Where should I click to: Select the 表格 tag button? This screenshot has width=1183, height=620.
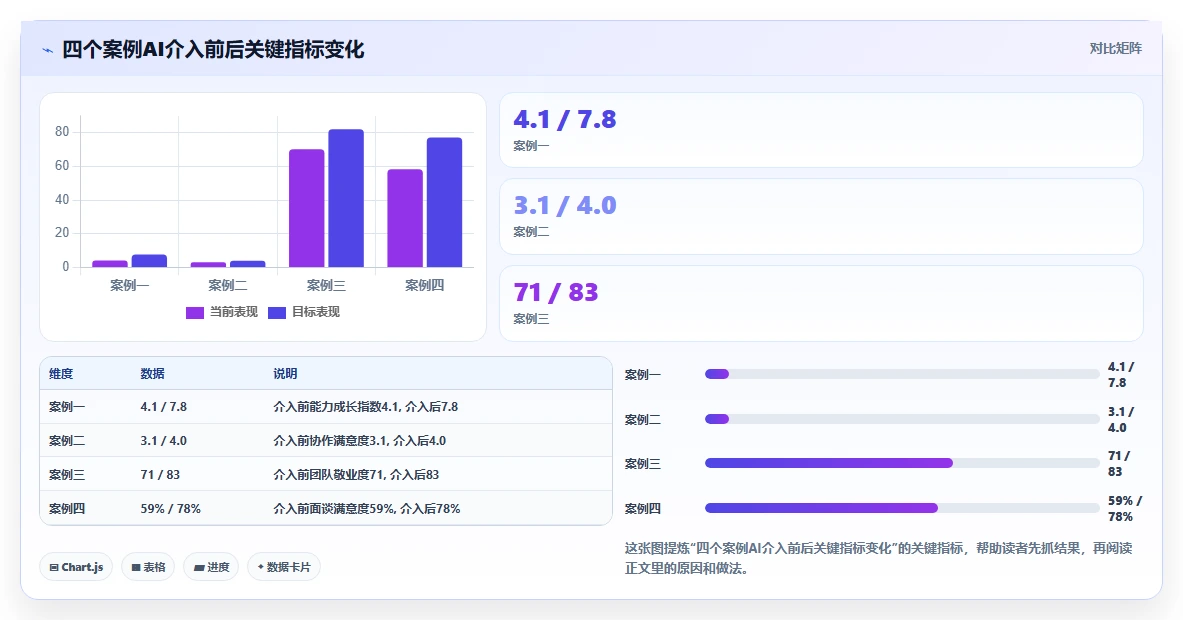tap(148, 567)
